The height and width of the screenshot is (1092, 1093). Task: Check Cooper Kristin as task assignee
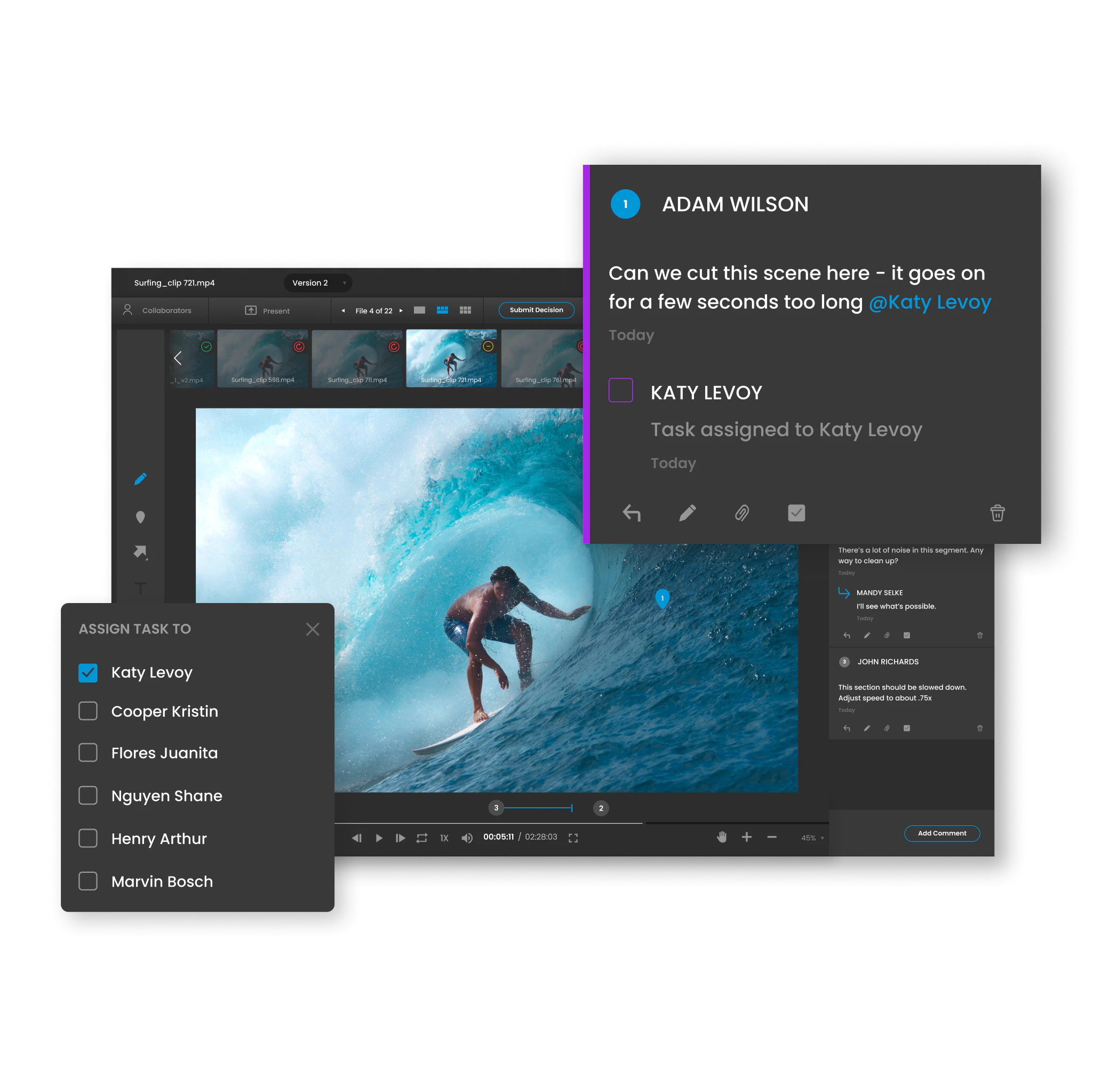(x=87, y=711)
